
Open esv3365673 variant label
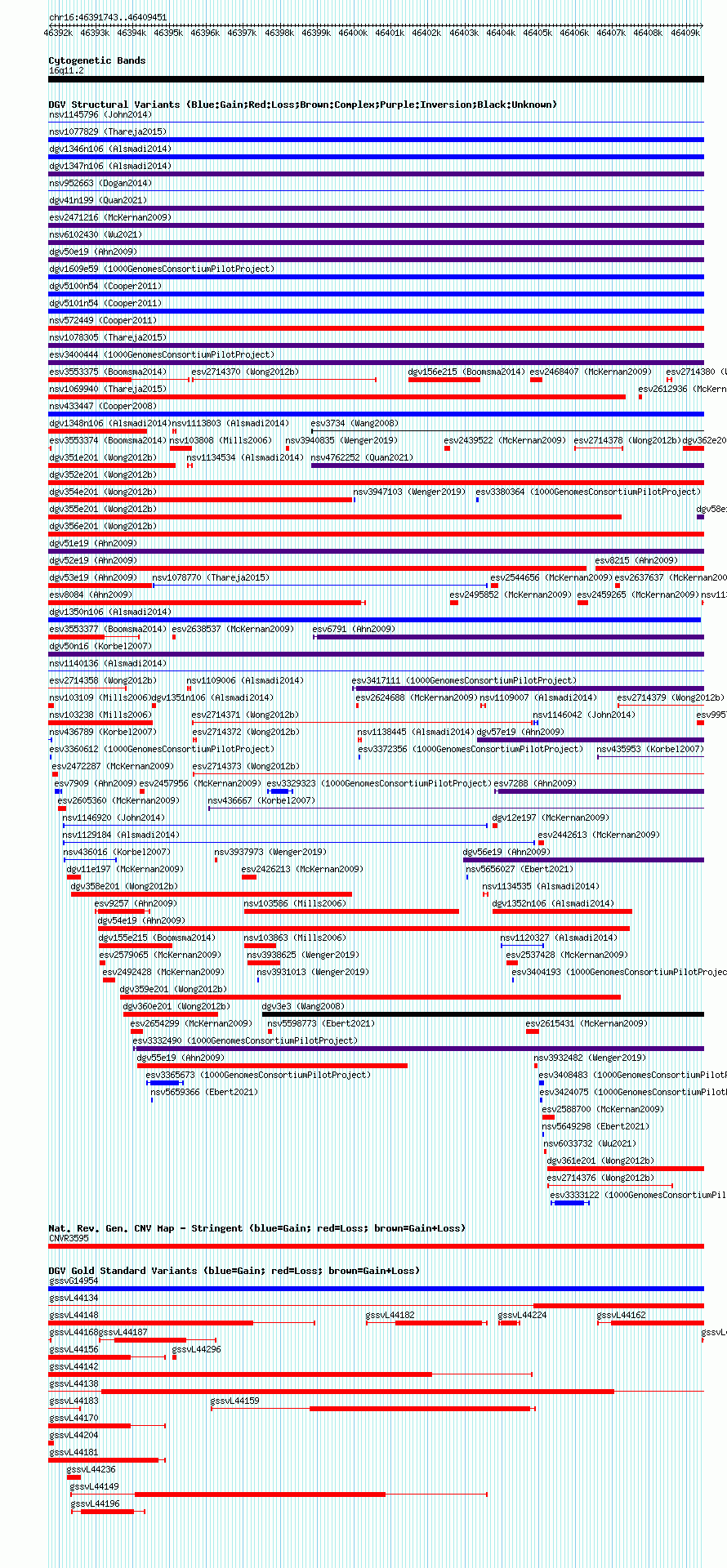(x=258, y=1075)
